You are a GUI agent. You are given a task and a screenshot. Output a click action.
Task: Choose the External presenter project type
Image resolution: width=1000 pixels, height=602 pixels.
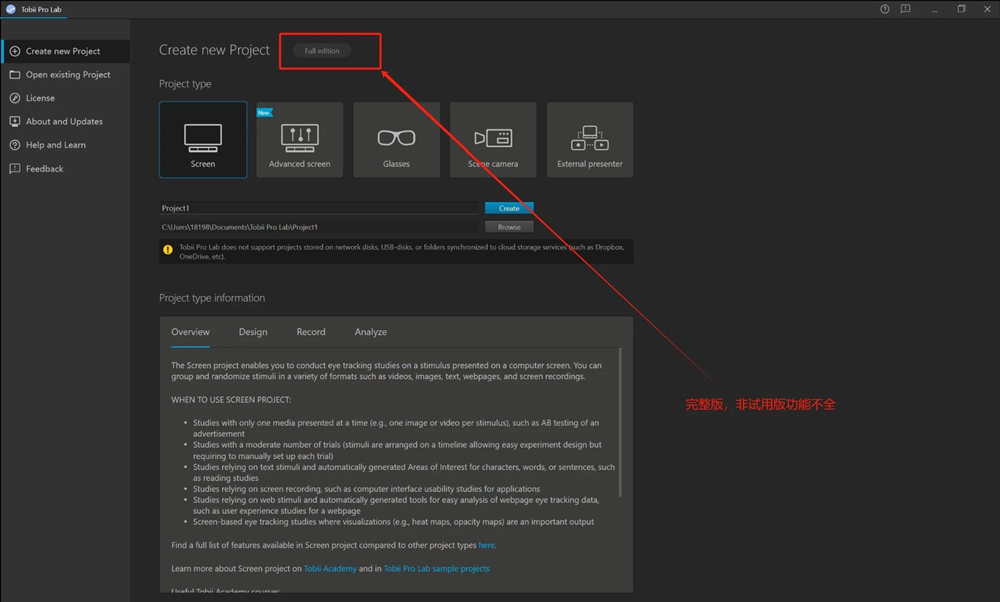(x=590, y=140)
